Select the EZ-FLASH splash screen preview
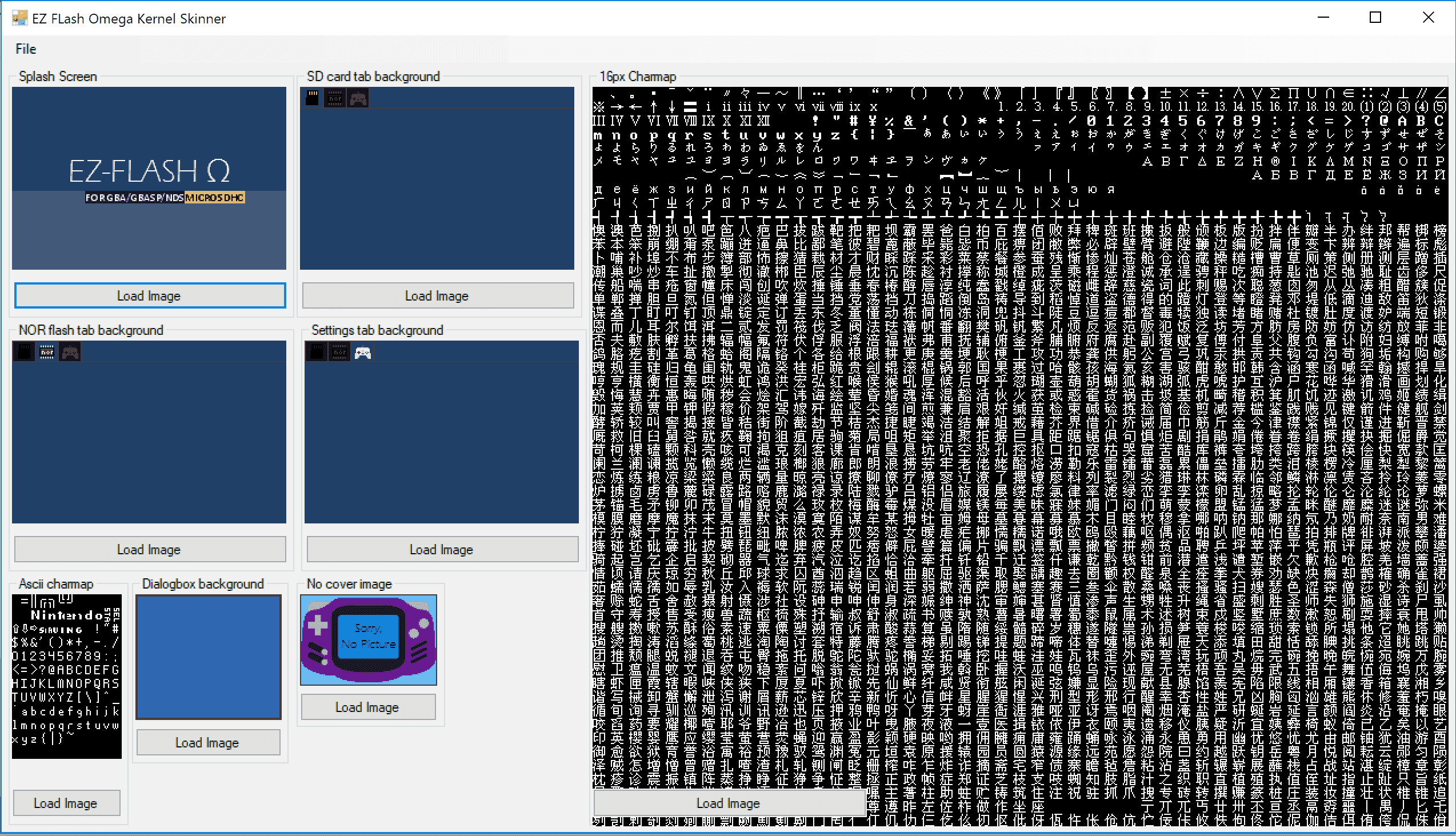 pos(149,178)
